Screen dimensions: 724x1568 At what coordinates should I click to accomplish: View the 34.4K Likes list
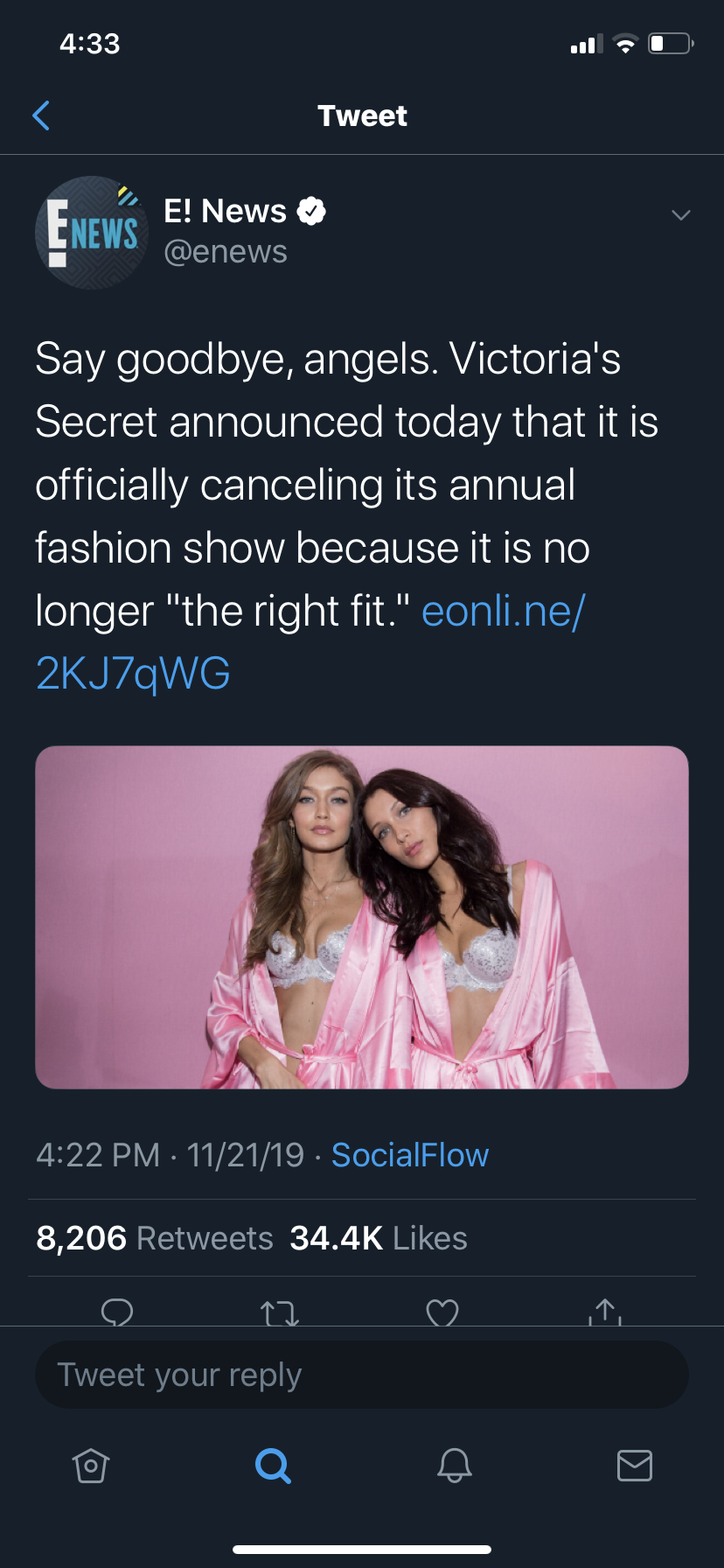tap(378, 1238)
